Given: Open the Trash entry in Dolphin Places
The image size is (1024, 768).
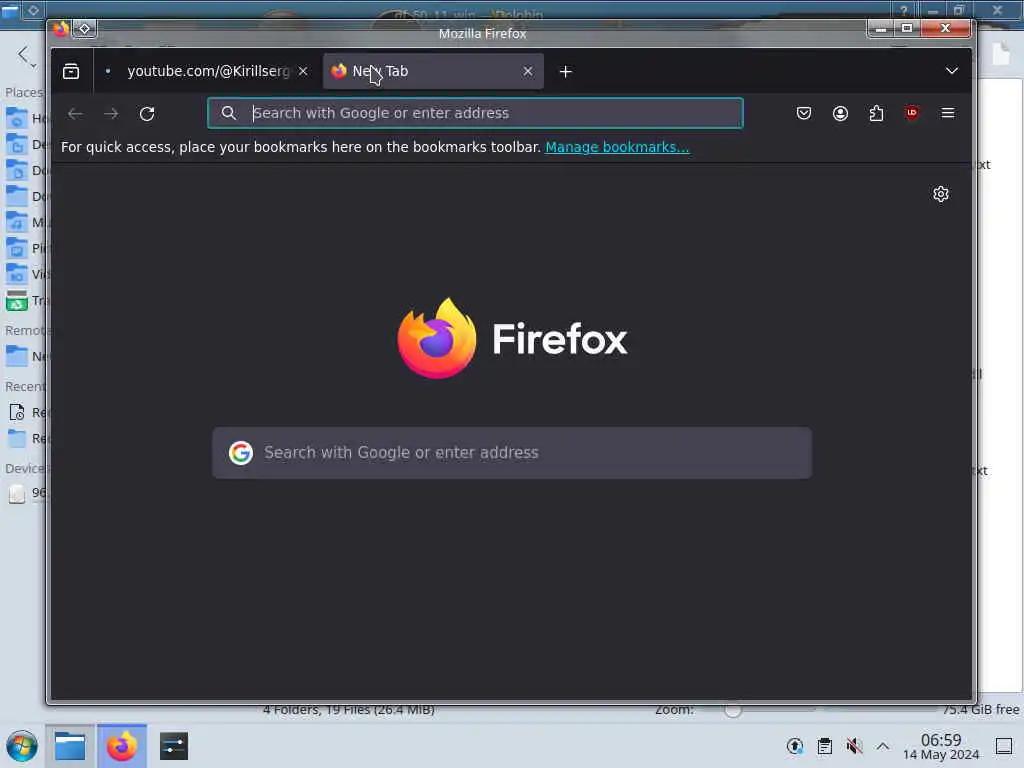Looking at the screenshot, I should [25, 300].
